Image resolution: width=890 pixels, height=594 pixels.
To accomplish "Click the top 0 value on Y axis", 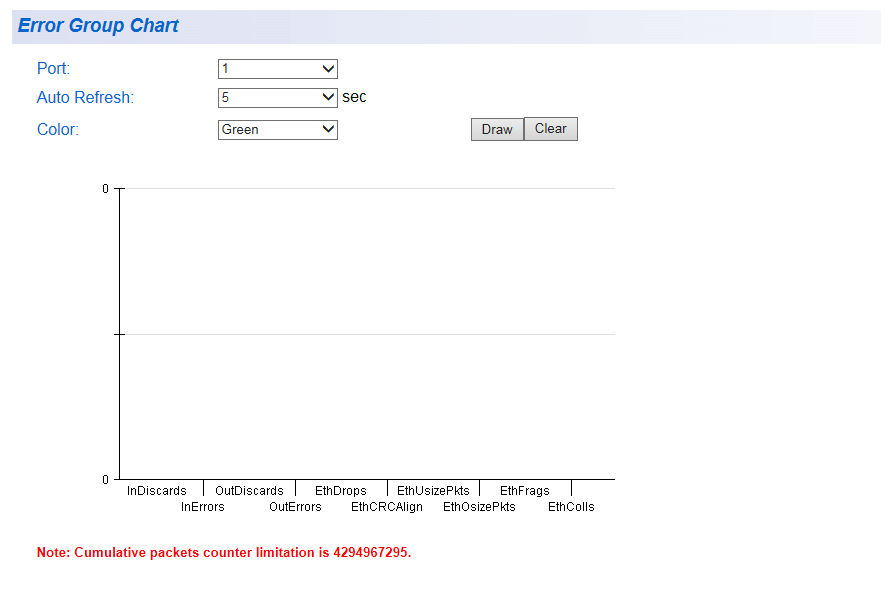I will (x=106, y=189).
